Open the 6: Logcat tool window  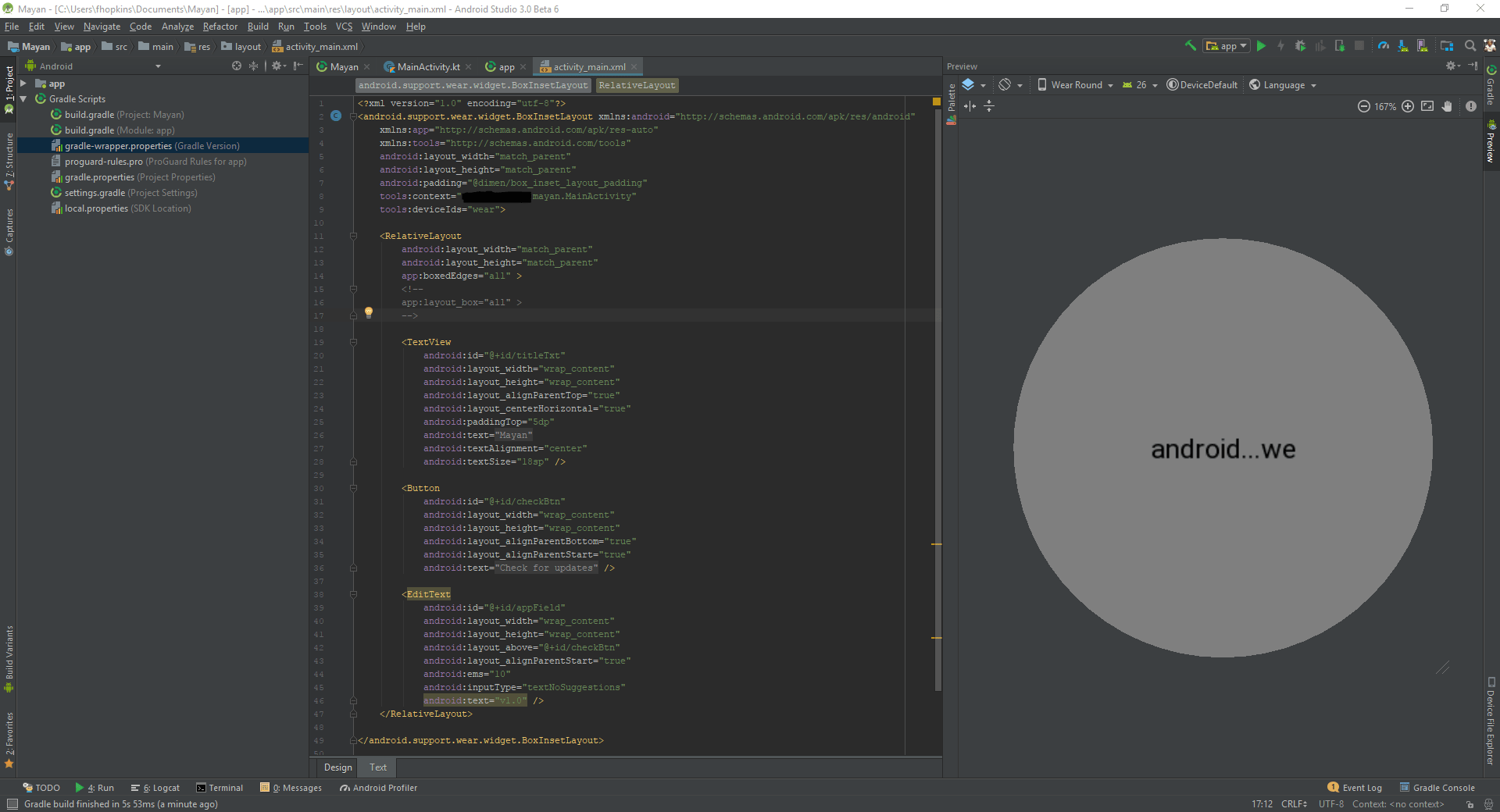(155, 788)
